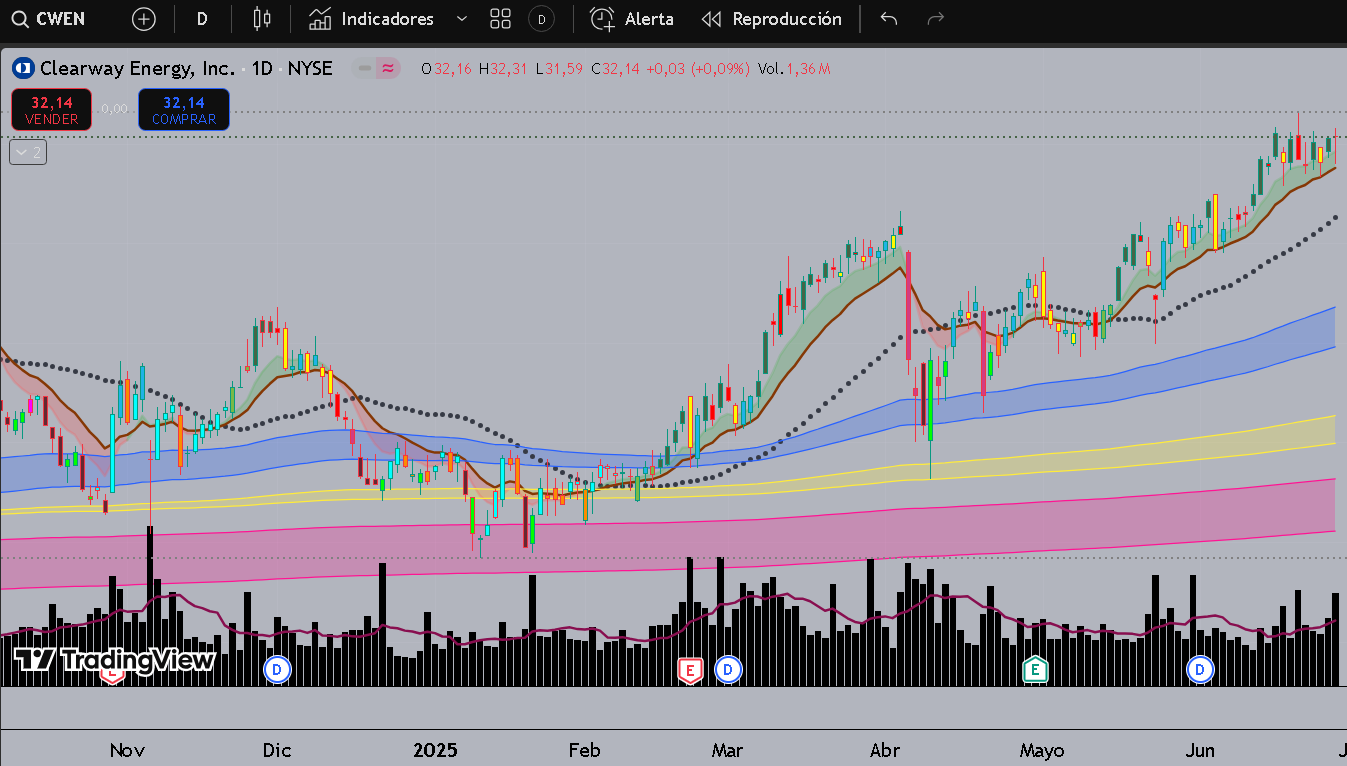Click the dividend D marker in June
The height and width of the screenshot is (766, 1347).
[1200, 670]
